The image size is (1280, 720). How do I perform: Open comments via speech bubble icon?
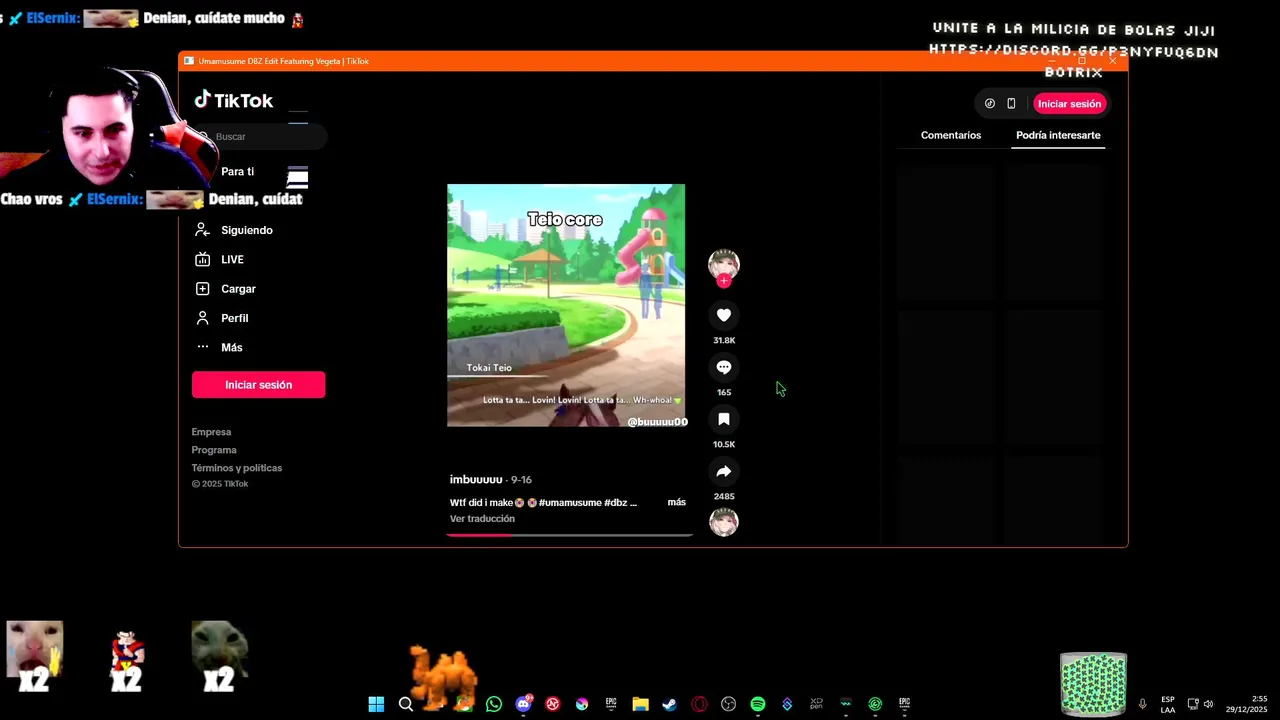[724, 367]
